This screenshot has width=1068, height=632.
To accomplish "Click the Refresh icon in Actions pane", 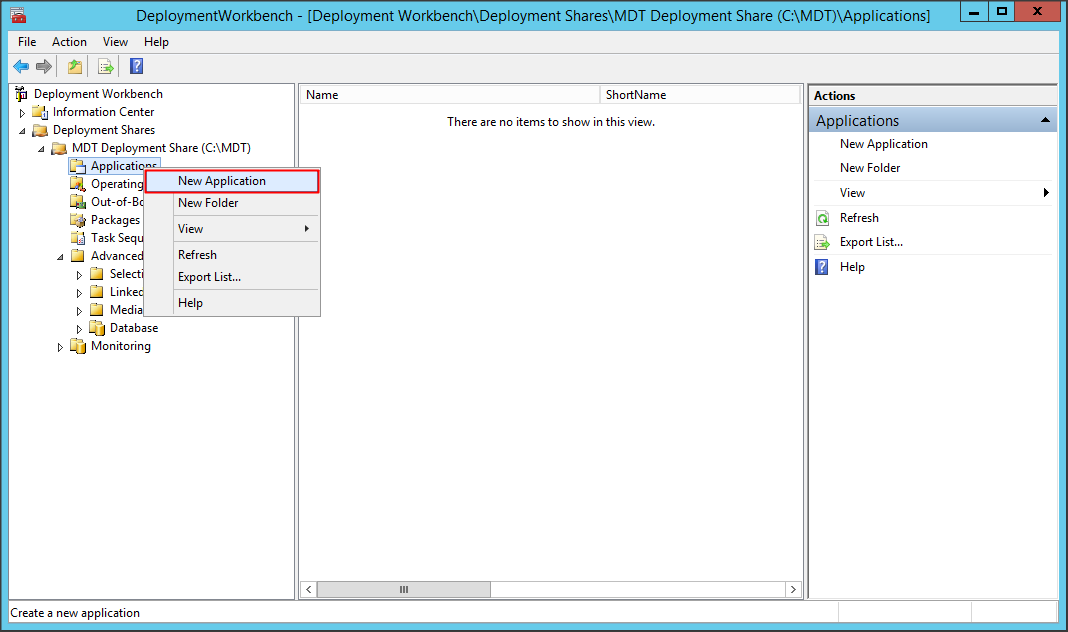I will coord(822,218).
